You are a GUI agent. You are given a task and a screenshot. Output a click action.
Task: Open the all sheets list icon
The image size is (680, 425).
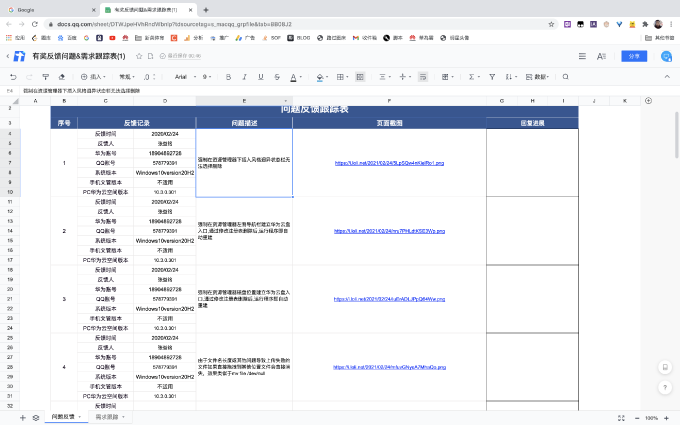coord(36,417)
